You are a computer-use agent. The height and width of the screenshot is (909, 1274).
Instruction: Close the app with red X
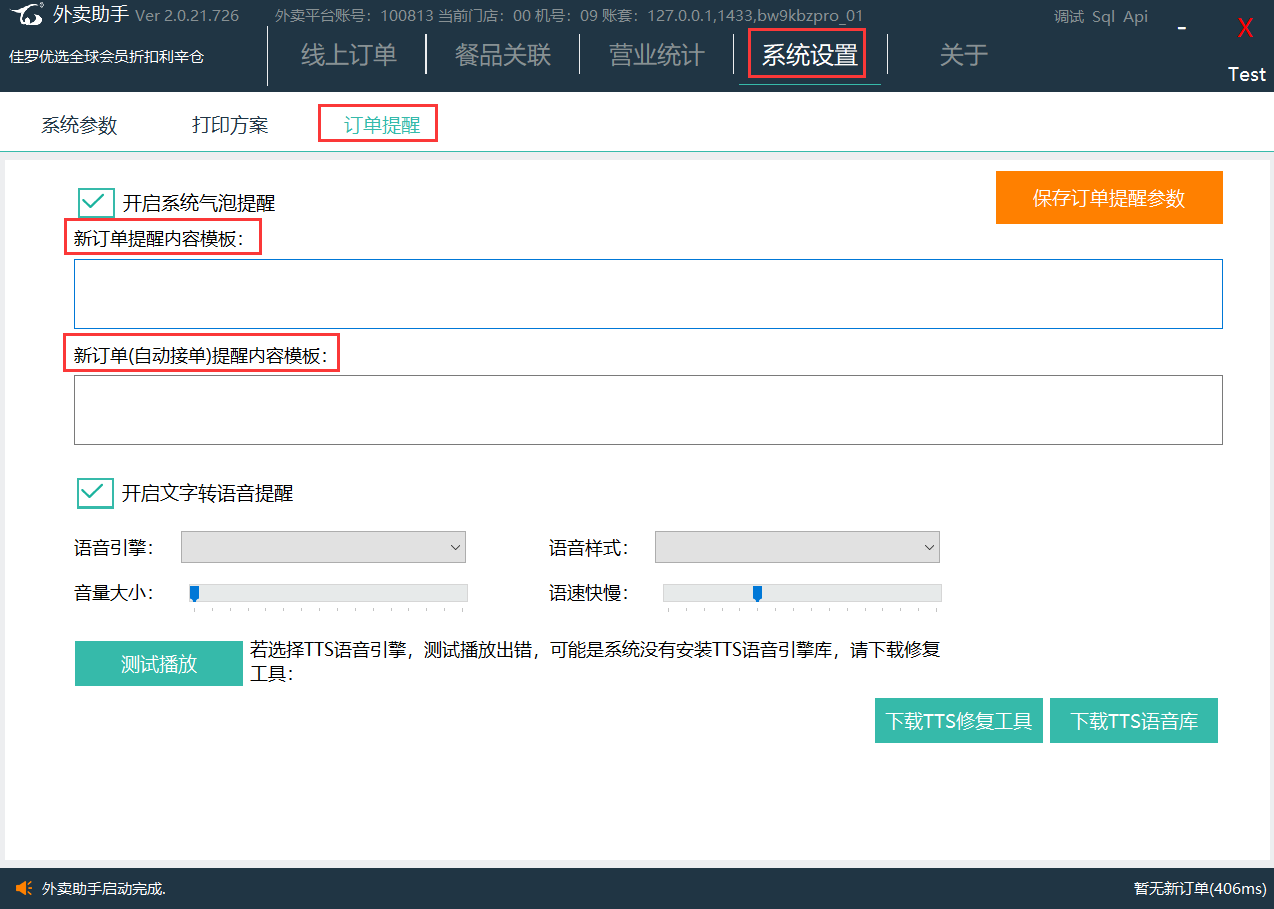(1245, 29)
